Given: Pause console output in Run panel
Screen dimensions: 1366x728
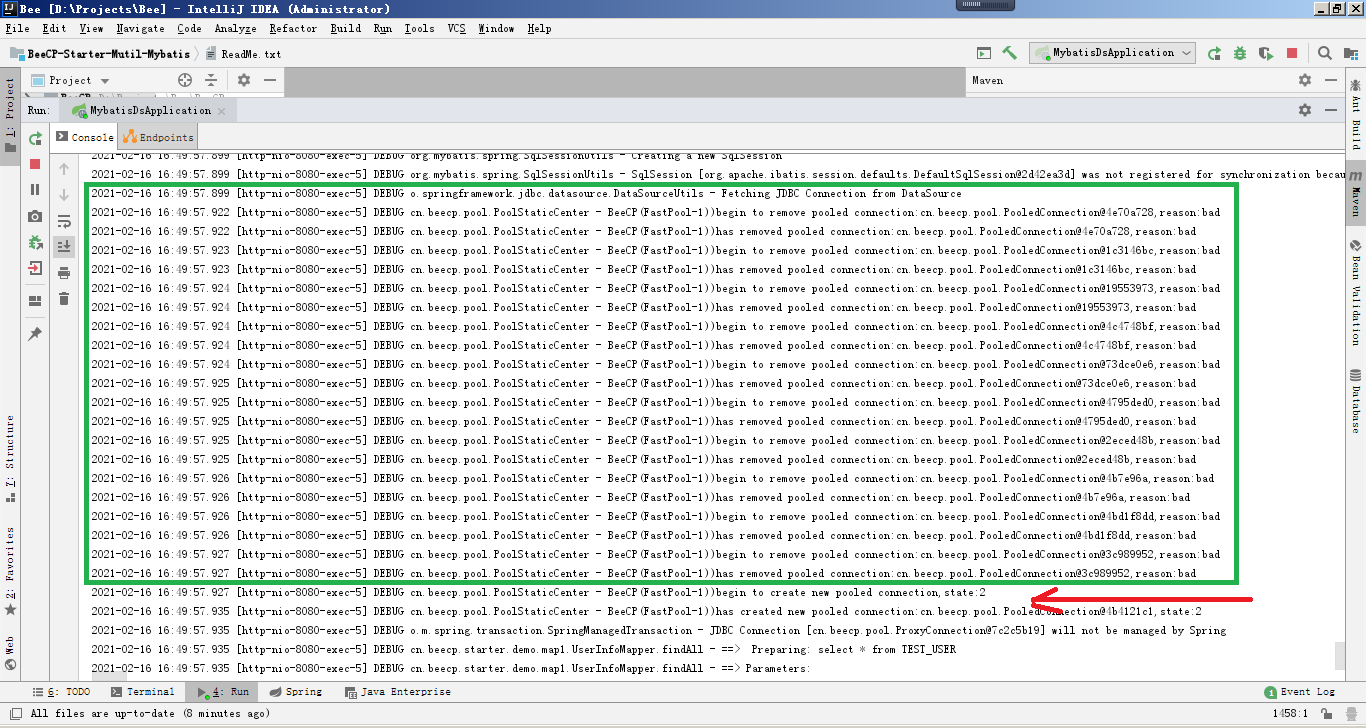Looking at the screenshot, I should pos(35,190).
